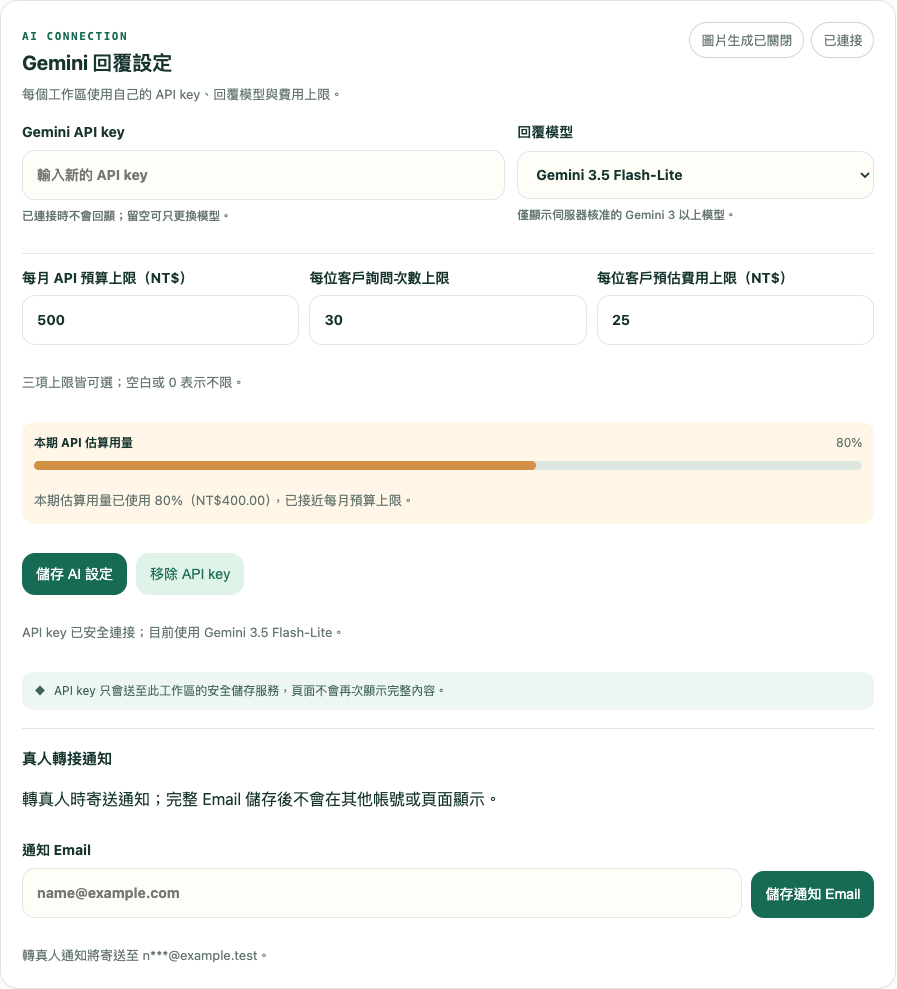
Task: Click the 每月 API 預算上限 field showing 500
Action: click(160, 320)
